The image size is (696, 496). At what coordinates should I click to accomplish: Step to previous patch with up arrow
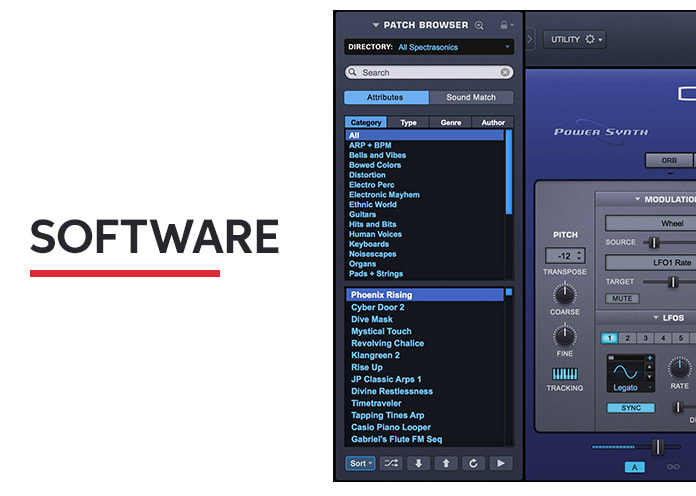click(x=446, y=463)
